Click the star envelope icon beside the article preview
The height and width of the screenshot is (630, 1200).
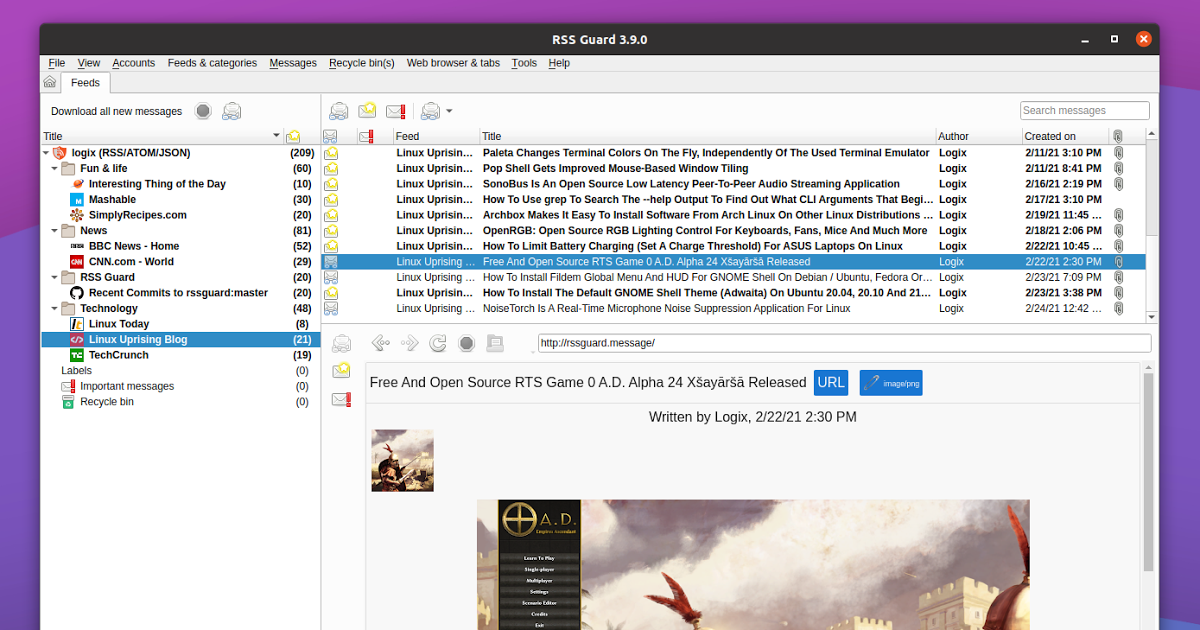click(x=342, y=371)
